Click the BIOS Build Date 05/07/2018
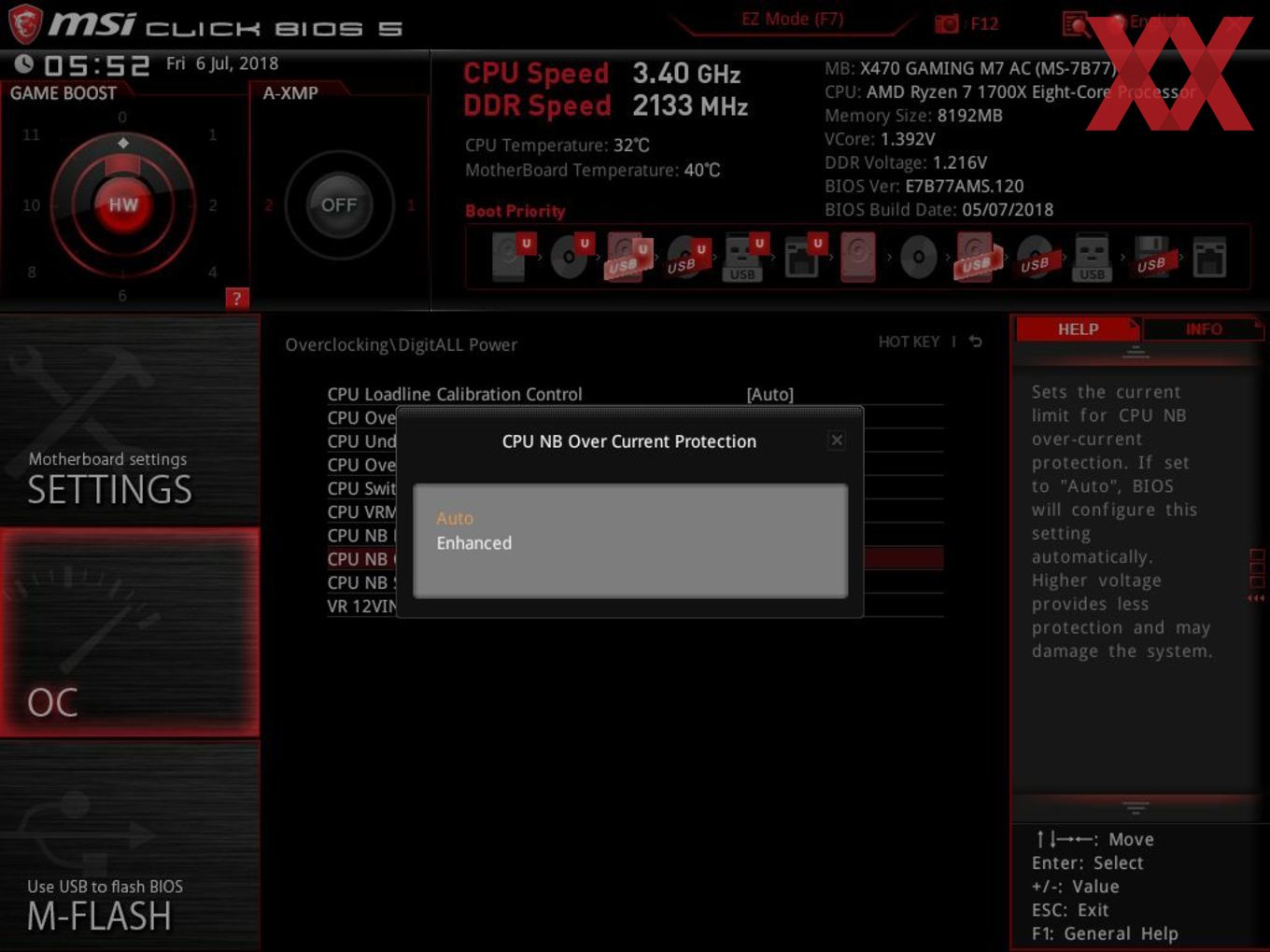The image size is (1270, 952). click(x=938, y=209)
